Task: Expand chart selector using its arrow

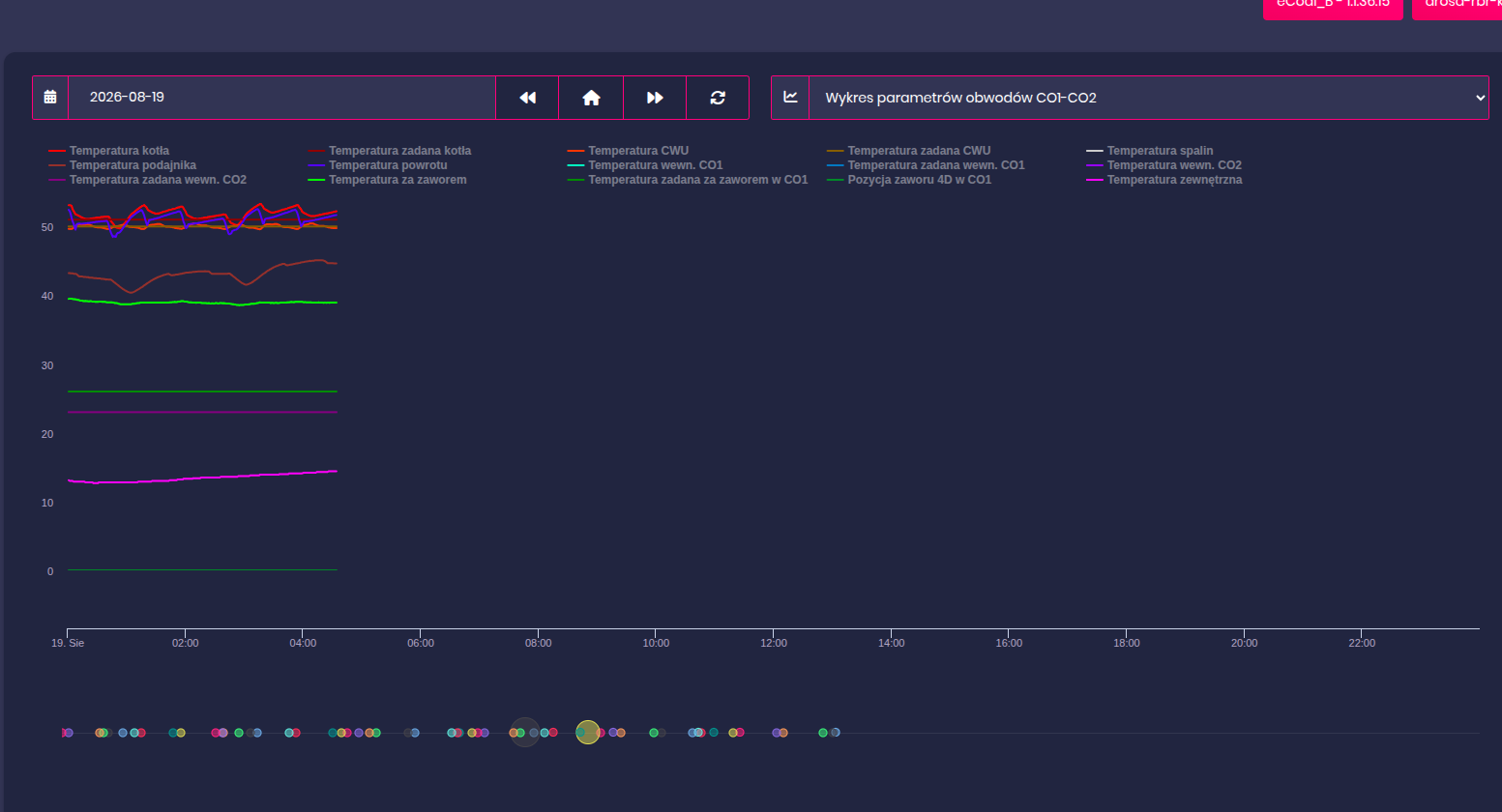Action: coord(1480,98)
